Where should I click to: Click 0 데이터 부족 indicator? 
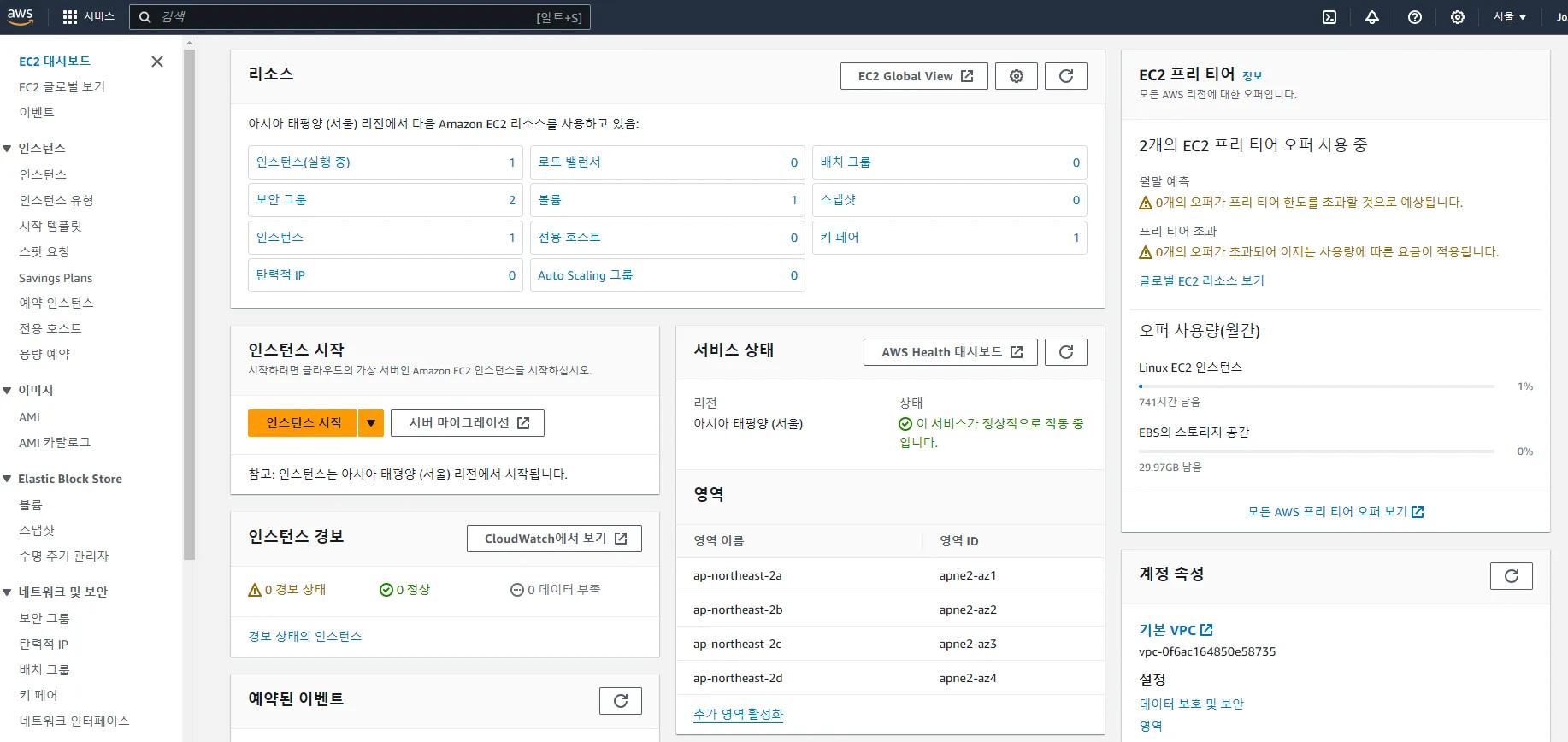556,590
